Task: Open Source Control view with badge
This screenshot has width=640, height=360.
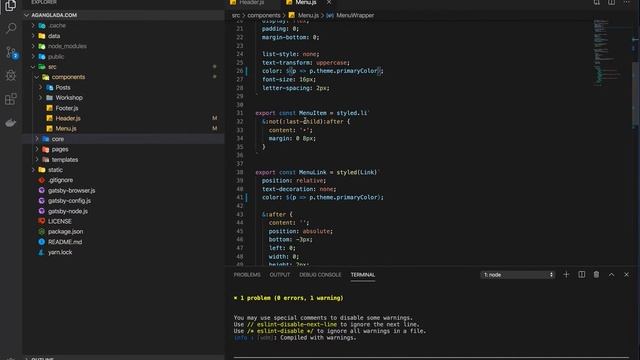Action: 11,52
